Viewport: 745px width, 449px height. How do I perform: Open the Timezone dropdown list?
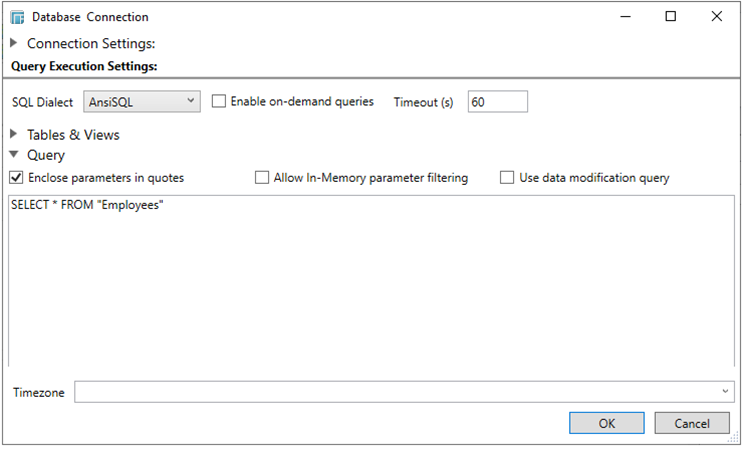725,393
